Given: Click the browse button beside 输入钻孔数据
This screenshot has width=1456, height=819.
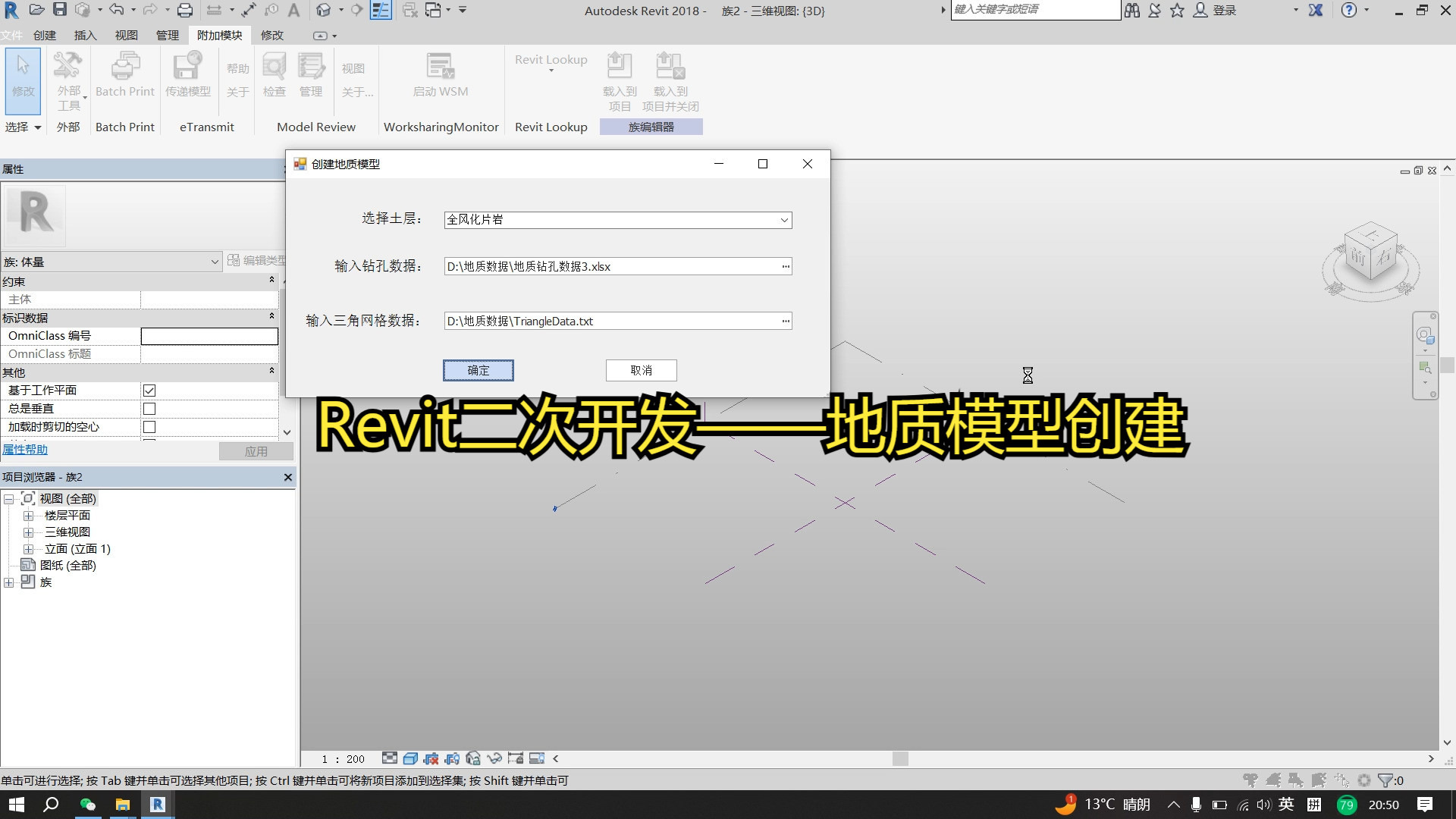Looking at the screenshot, I should (786, 266).
